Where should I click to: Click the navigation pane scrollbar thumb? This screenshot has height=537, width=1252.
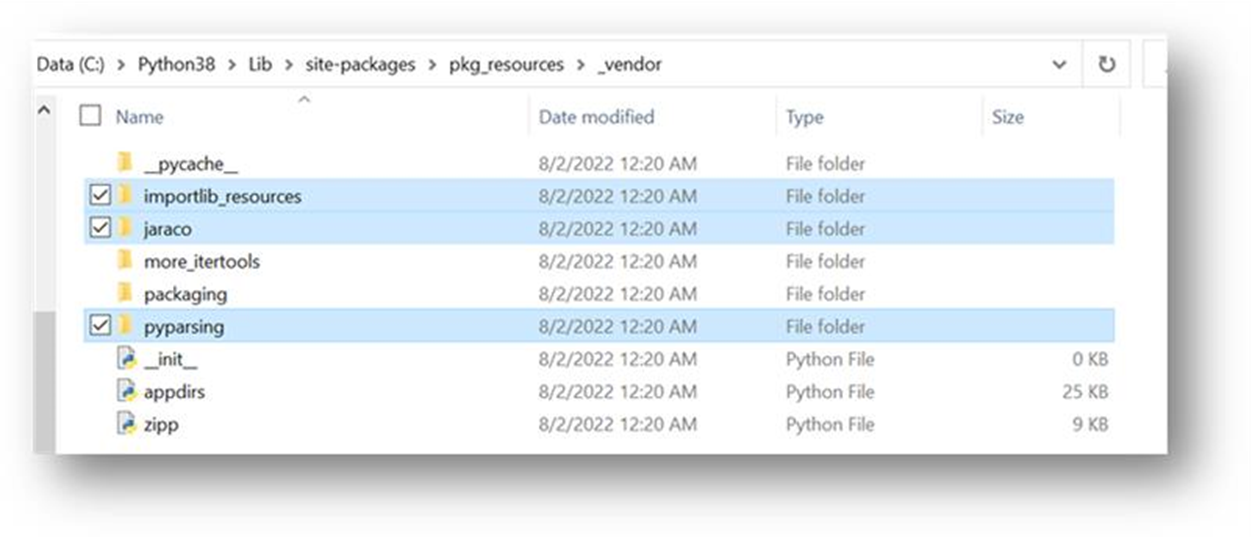pyautogui.click(x=43, y=380)
